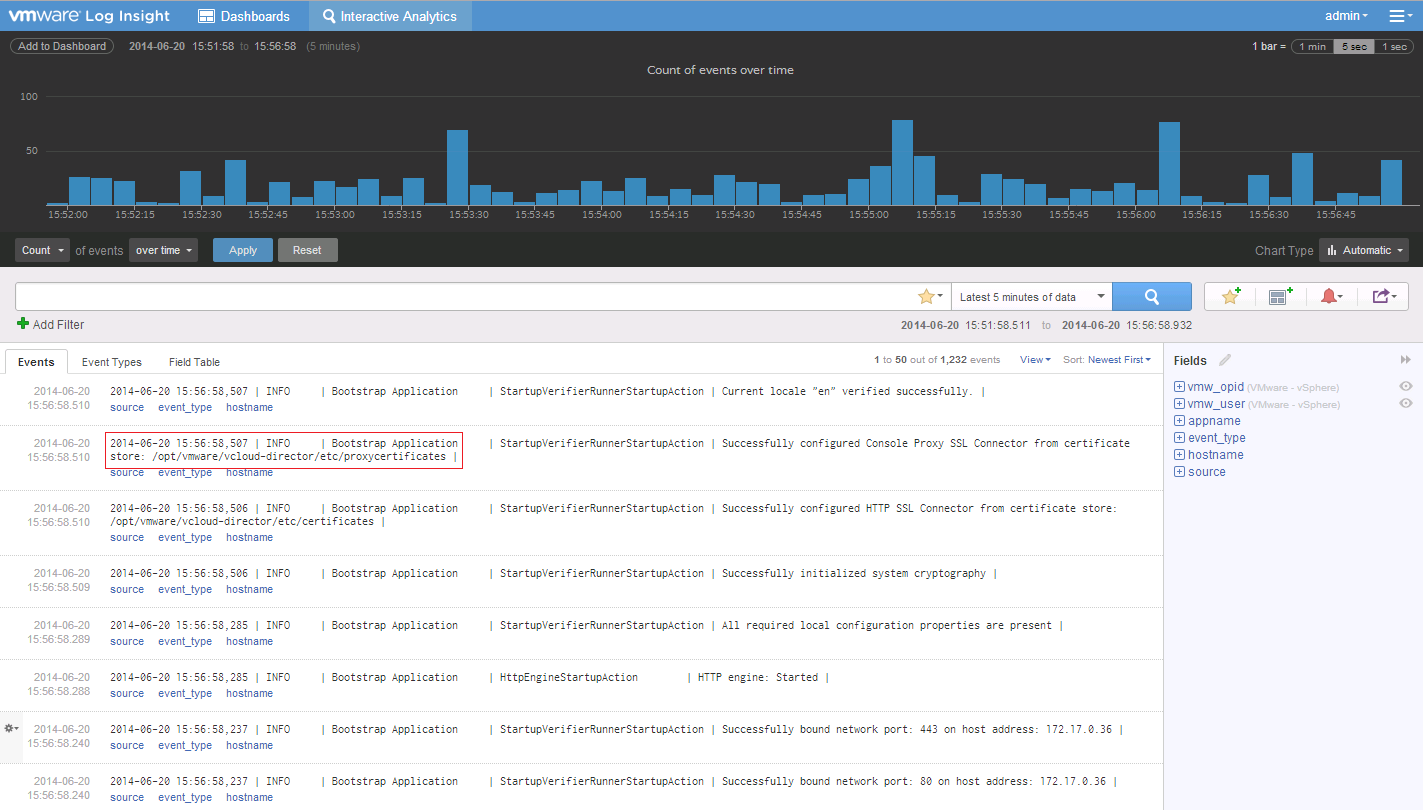Click the Add Filter link
This screenshot has height=810, width=1423.
coord(59,325)
